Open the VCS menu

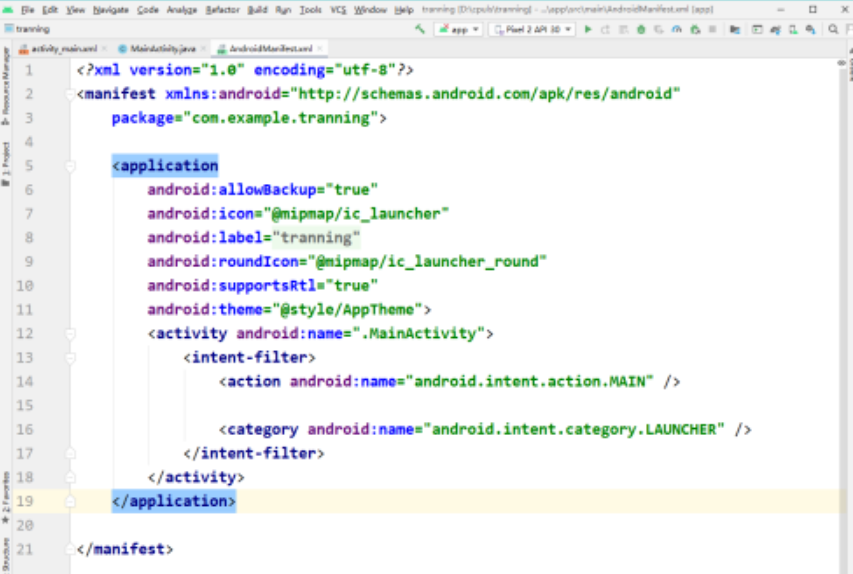[x=338, y=10]
